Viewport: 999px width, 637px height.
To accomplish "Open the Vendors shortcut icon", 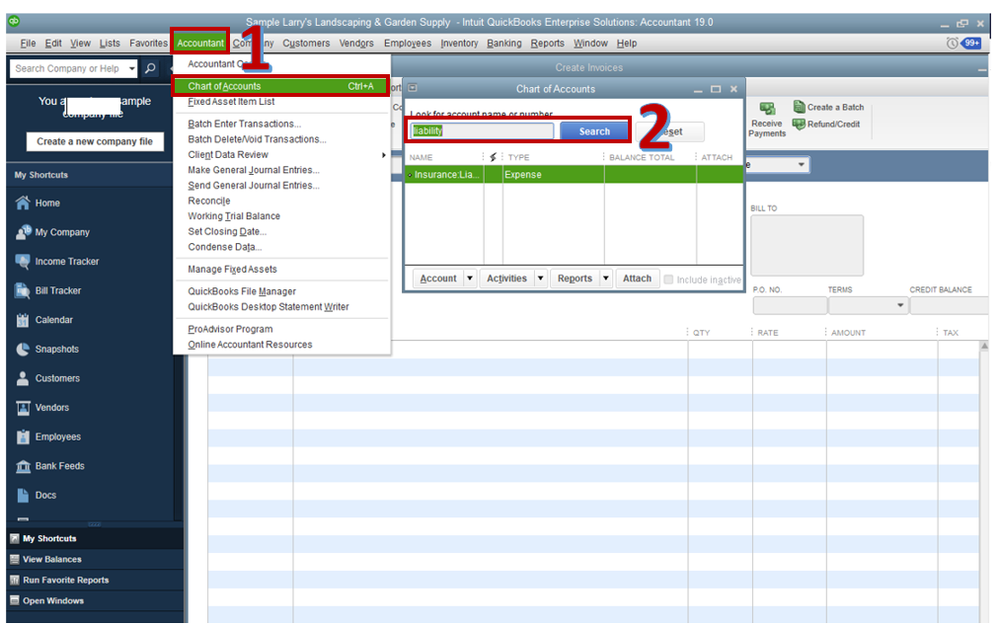I will [23, 408].
